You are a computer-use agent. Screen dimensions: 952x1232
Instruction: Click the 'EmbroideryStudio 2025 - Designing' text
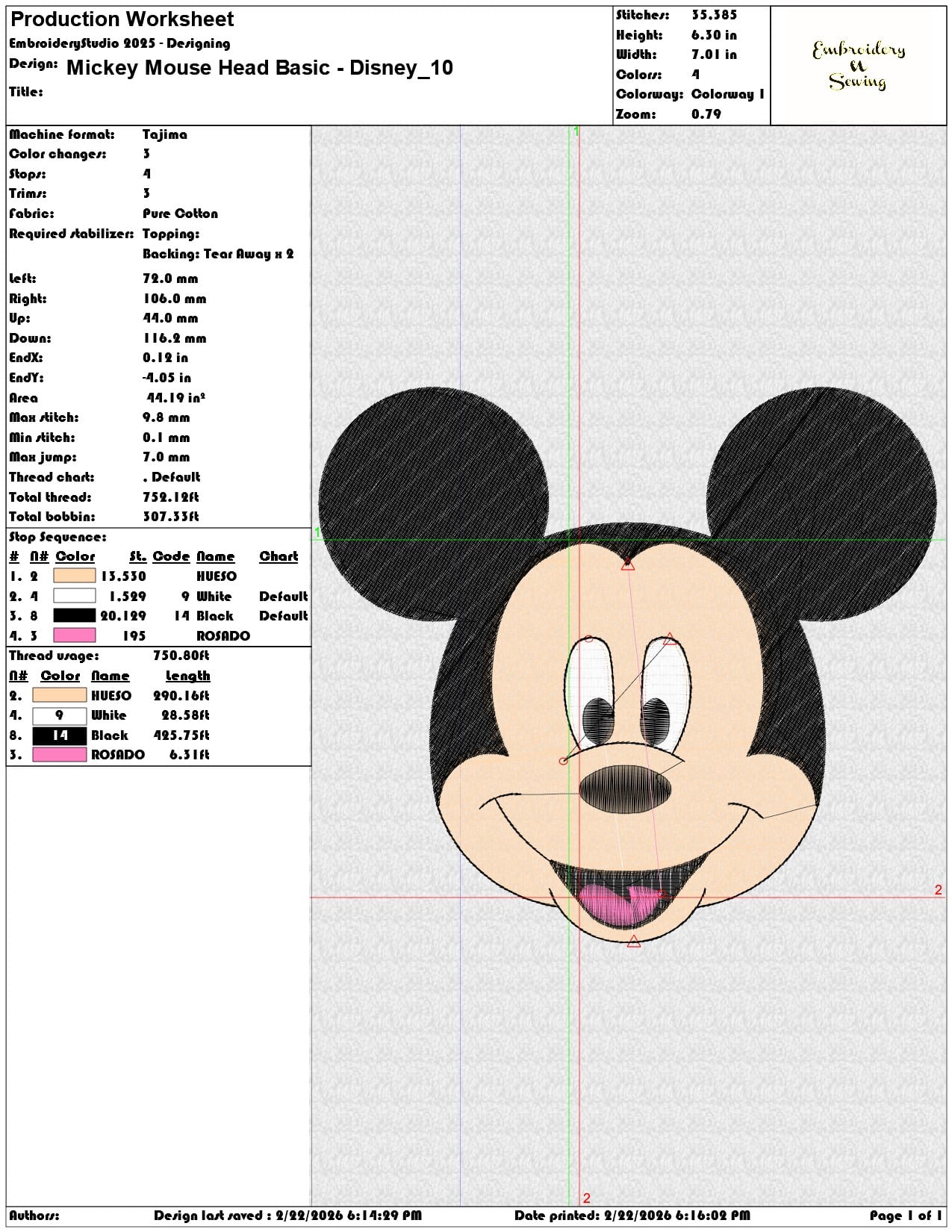[x=119, y=43]
